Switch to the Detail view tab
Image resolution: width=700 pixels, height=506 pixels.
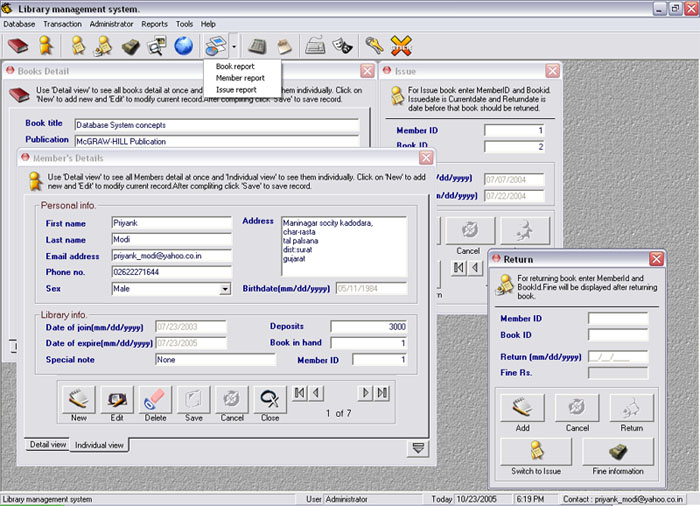point(47,444)
